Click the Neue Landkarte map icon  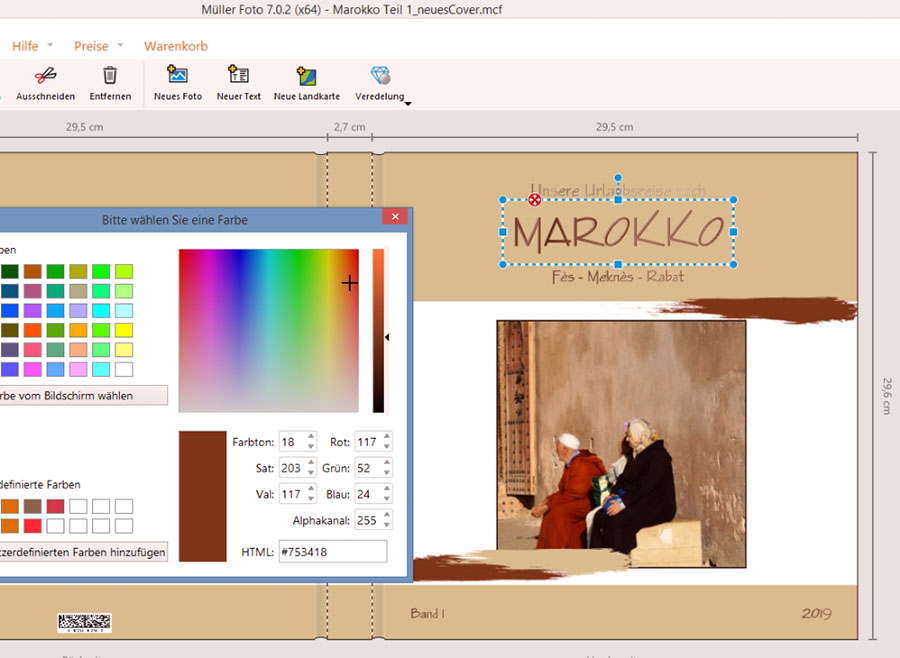coord(307,76)
